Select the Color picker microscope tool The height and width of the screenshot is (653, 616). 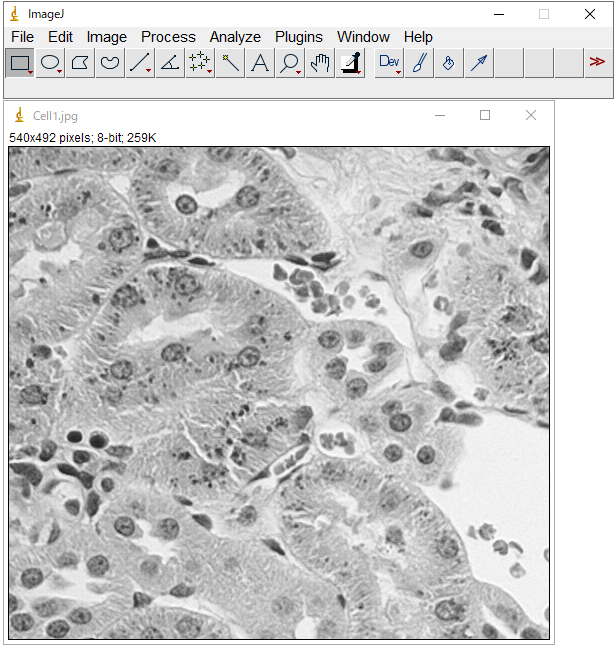pyautogui.click(x=350, y=64)
